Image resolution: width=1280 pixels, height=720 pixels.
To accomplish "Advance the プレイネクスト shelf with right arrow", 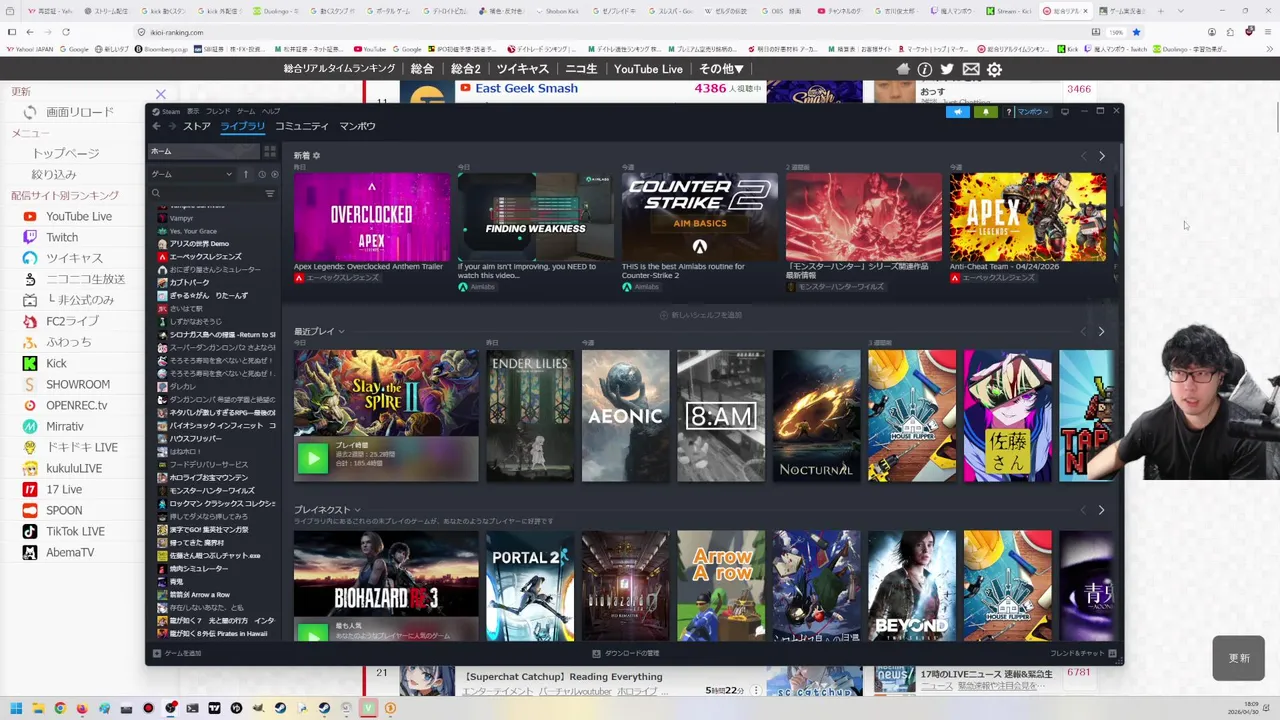I will (1101, 510).
